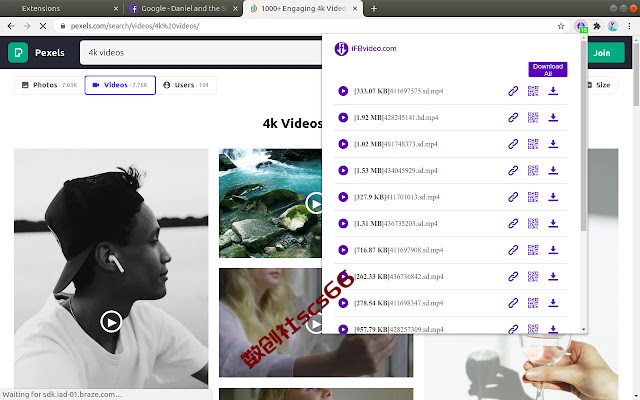
Task: Download the 1.31 MB video file
Action: tap(553, 224)
